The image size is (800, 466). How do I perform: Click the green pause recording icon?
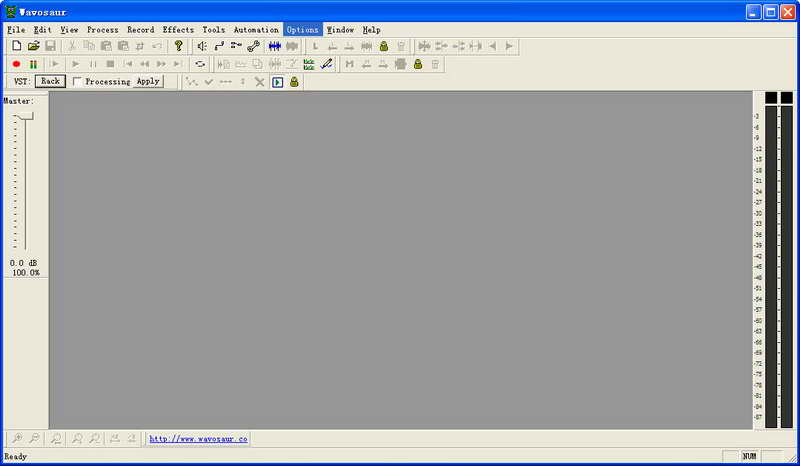pos(33,64)
